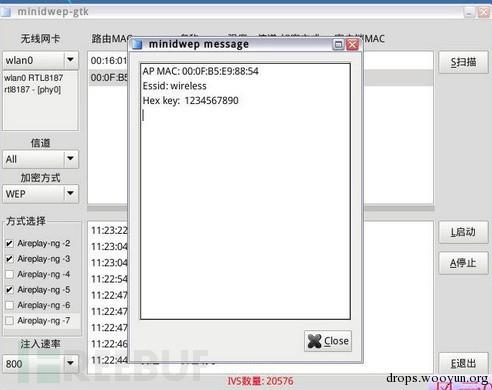Toggle the Aireplay-ng -2 checkbox
Image resolution: width=492 pixels, height=390 pixels.
point(9,244)
